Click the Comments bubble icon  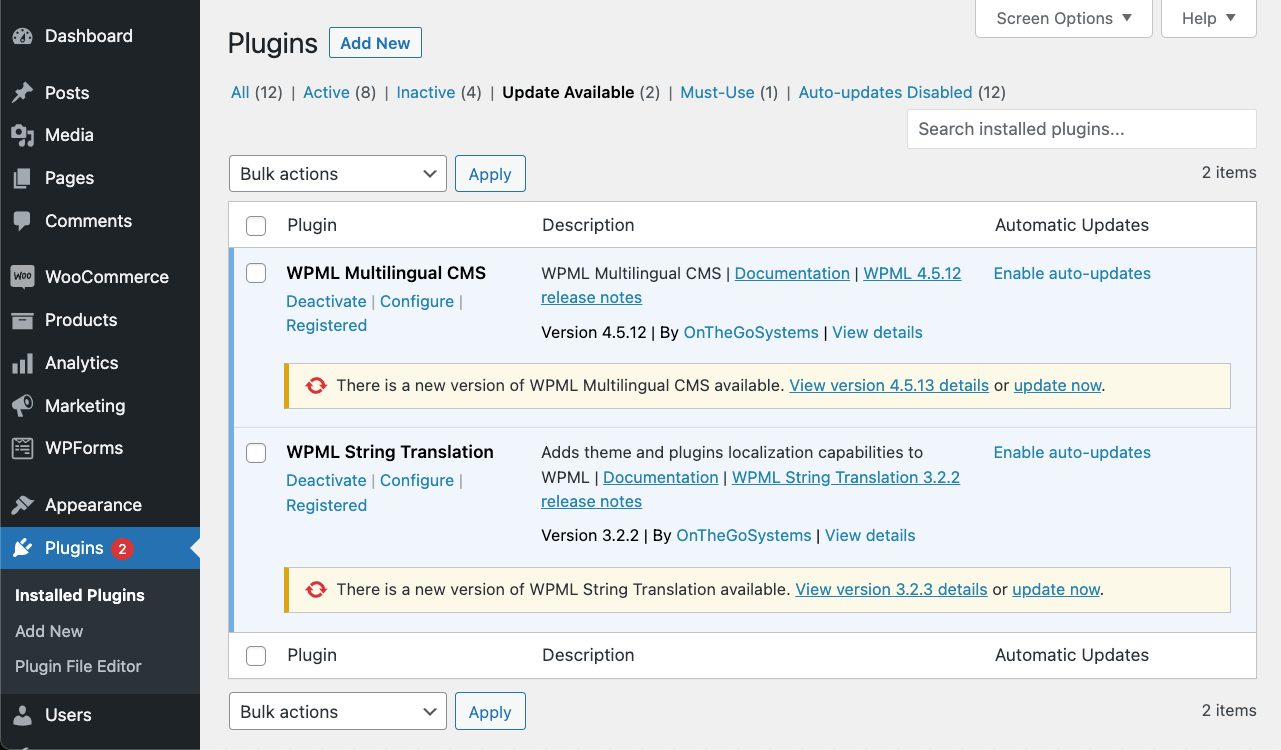pos(22,221)
